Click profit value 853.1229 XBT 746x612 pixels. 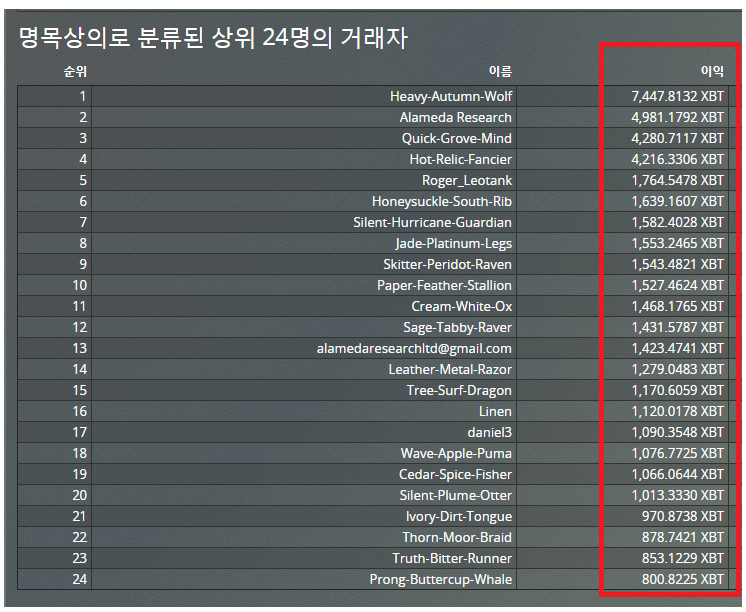[x=682, y=558]
